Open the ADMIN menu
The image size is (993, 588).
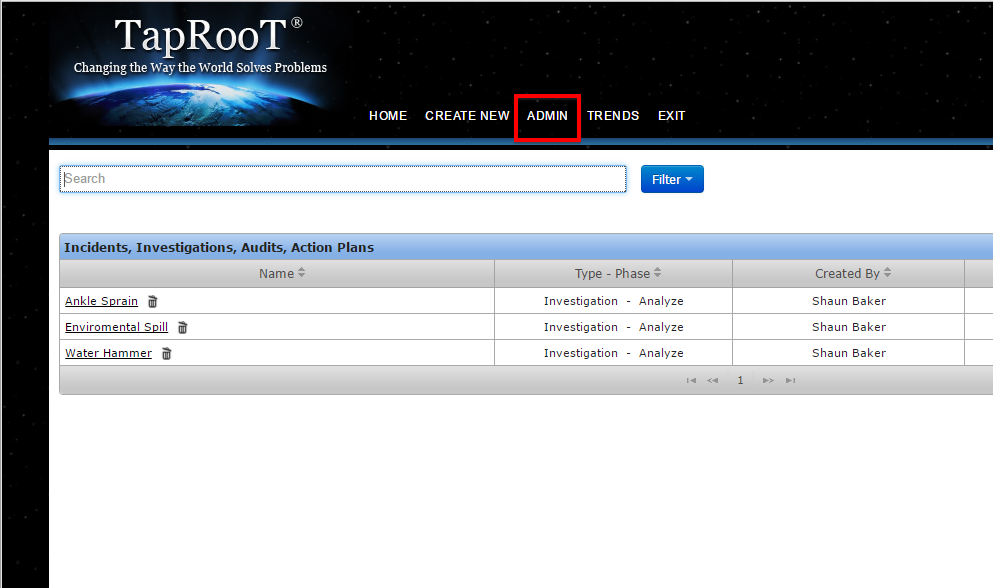tap(547, 116)
